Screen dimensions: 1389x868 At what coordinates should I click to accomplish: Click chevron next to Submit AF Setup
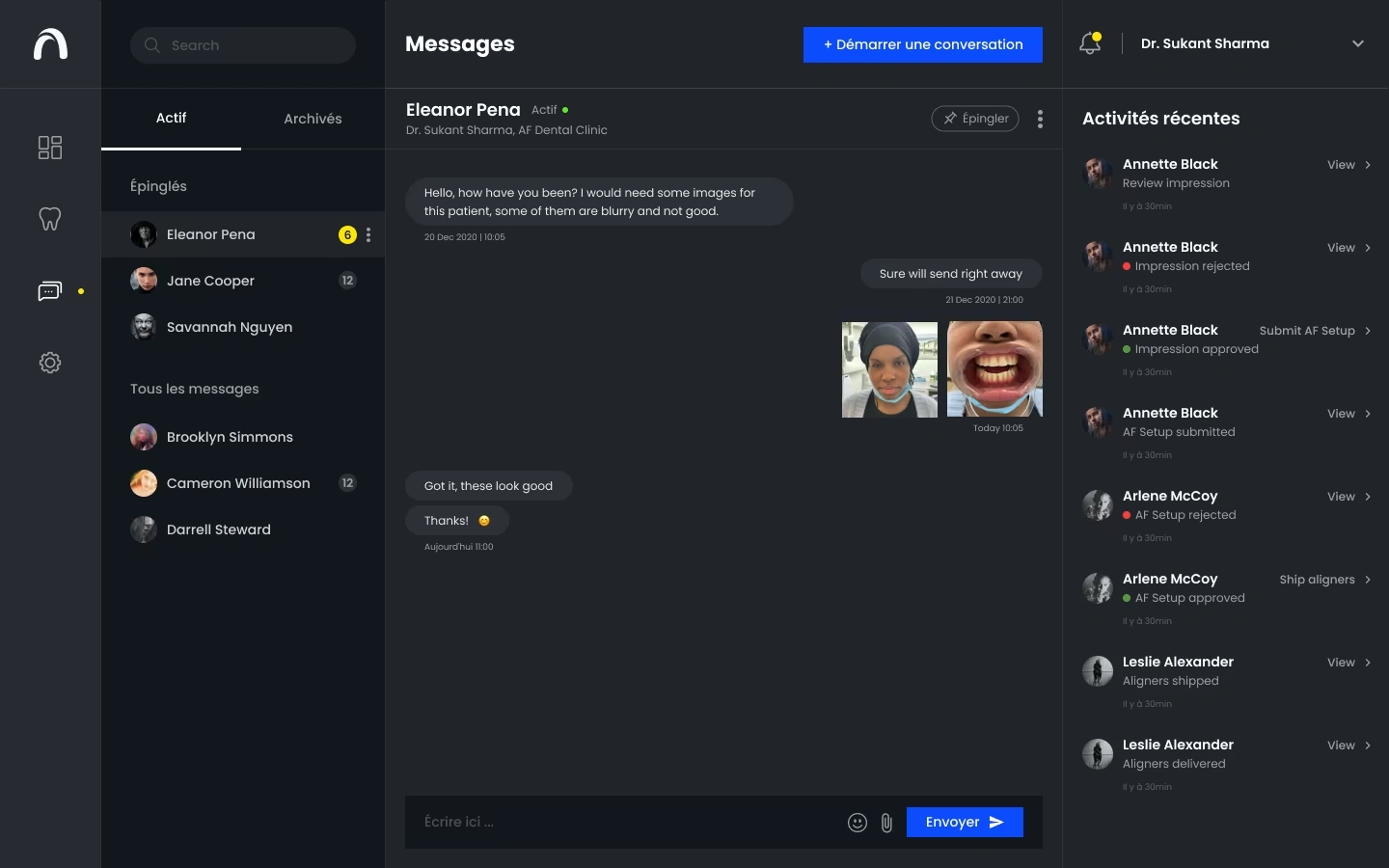1368,331
